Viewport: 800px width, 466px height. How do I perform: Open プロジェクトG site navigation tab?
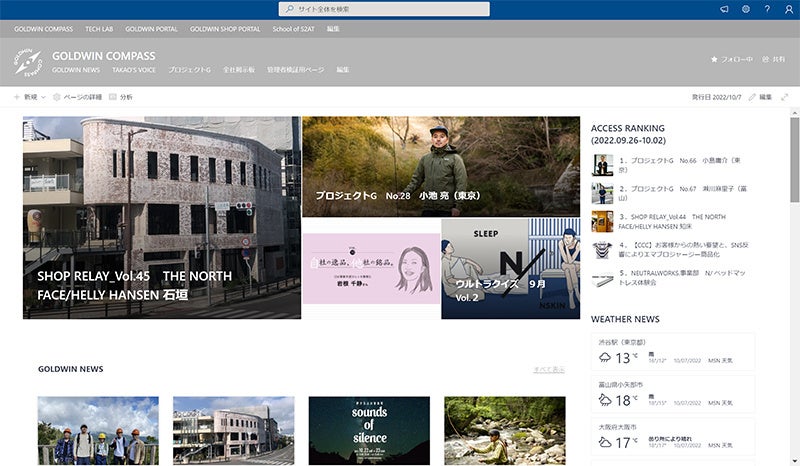click(189, 70)
